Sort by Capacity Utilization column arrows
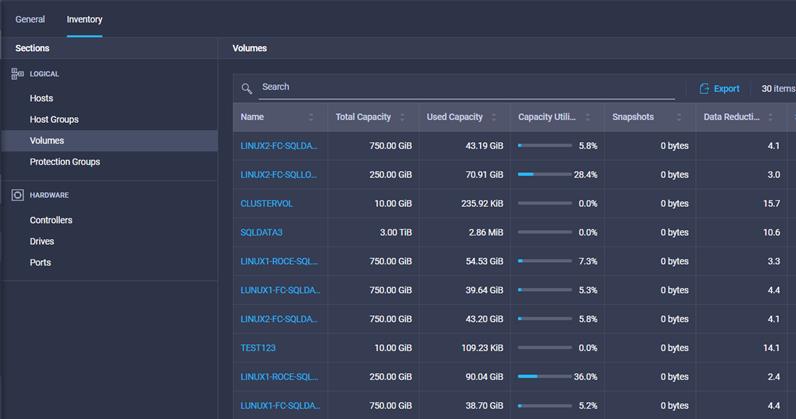796x419 pixels. [586, 117]
